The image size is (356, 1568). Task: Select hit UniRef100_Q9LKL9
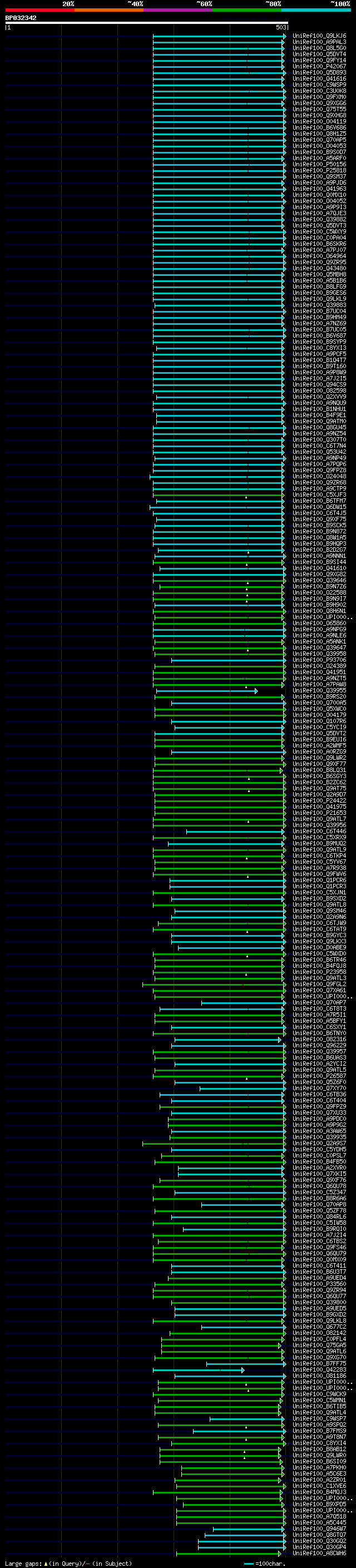(319, 299)
